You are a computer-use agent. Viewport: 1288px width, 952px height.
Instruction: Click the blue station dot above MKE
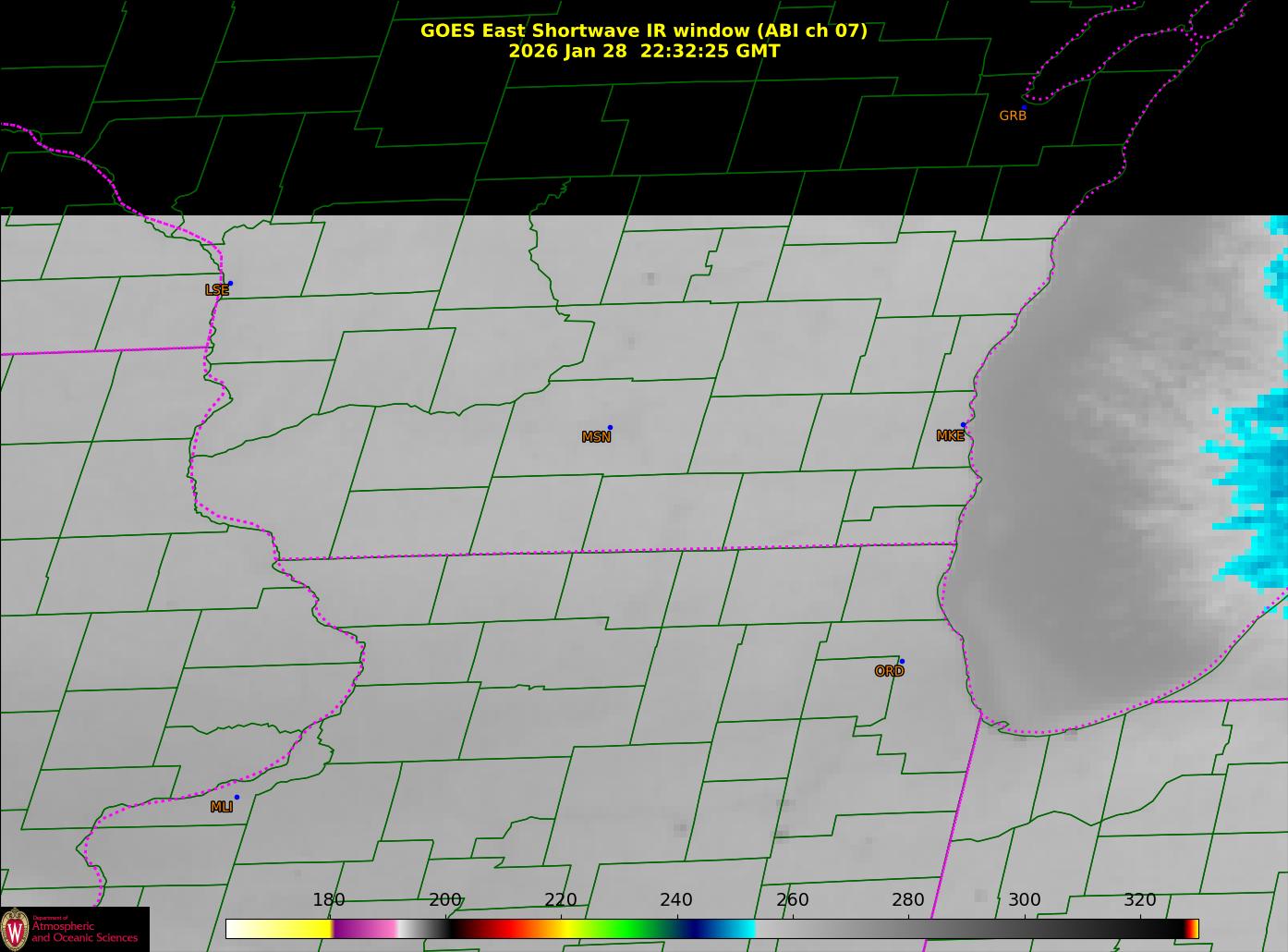963,425
